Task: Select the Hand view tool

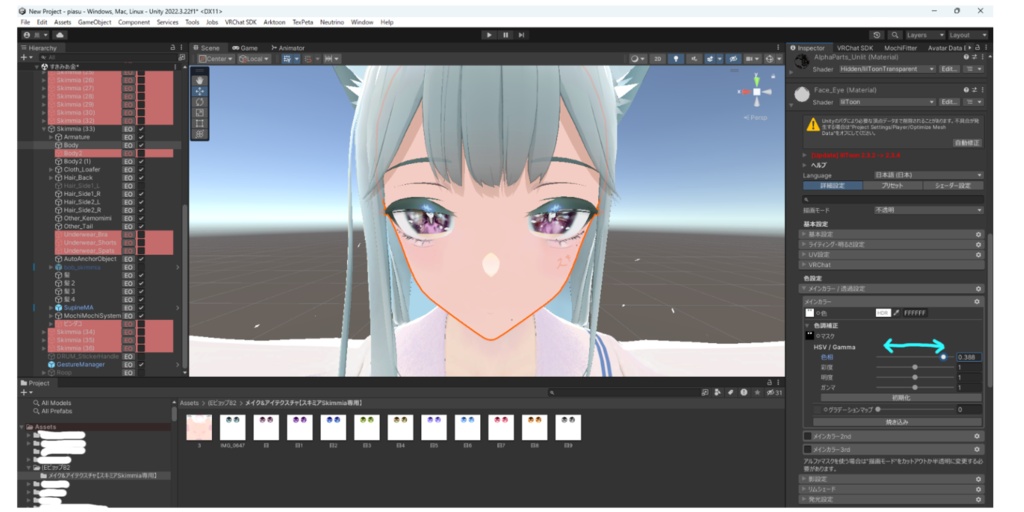Action: click(200, 80)
